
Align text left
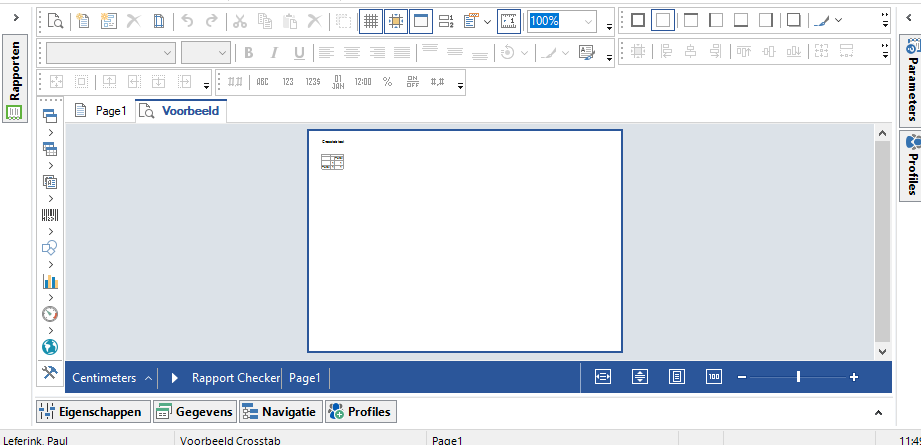(x=326, y=53)
